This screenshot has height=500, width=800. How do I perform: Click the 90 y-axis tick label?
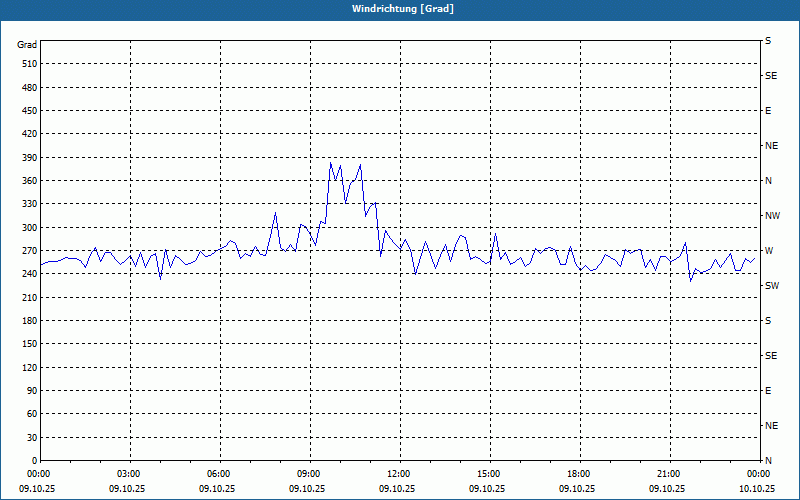pyautogui.click(x=32, y=391)
